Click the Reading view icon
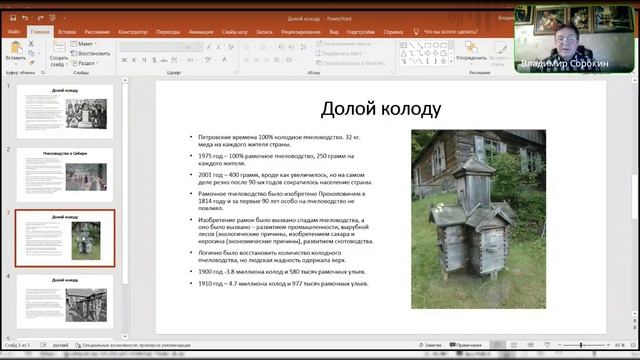 [531, 345]
